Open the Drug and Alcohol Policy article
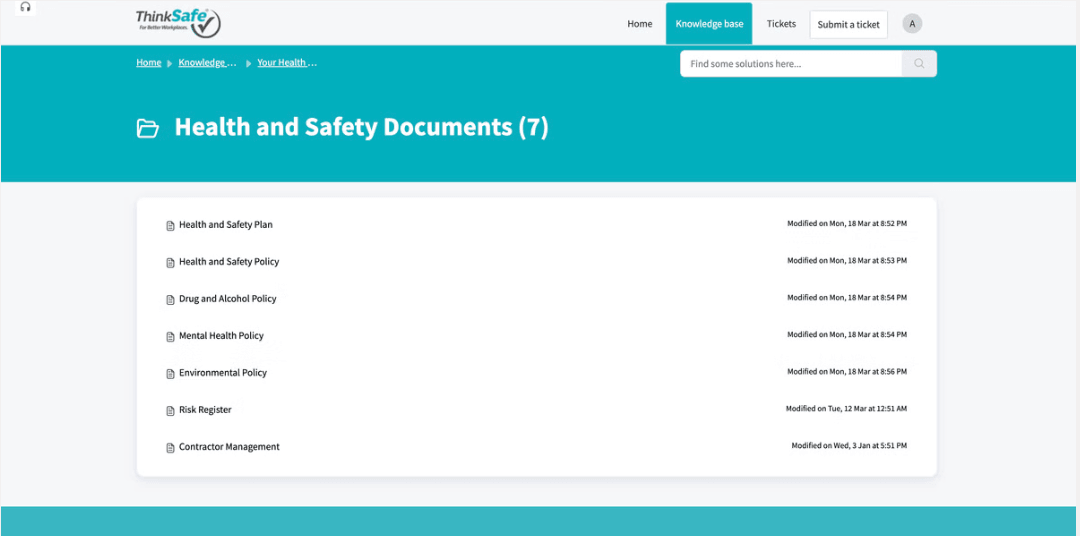Screen dimensions: 1080x536 227,299
